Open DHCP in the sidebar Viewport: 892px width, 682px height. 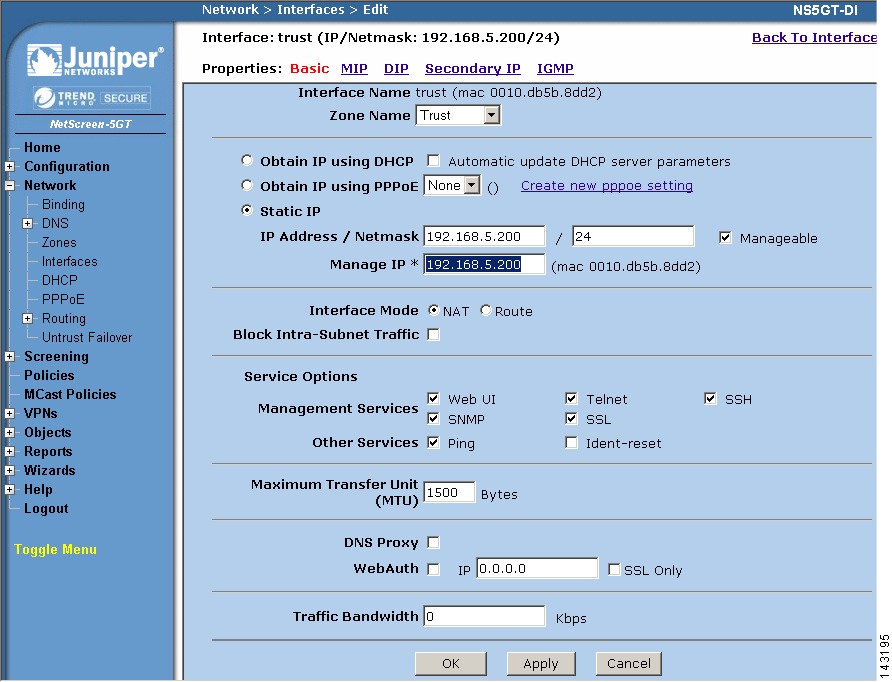pyautogui.click(x=60, y=280)
